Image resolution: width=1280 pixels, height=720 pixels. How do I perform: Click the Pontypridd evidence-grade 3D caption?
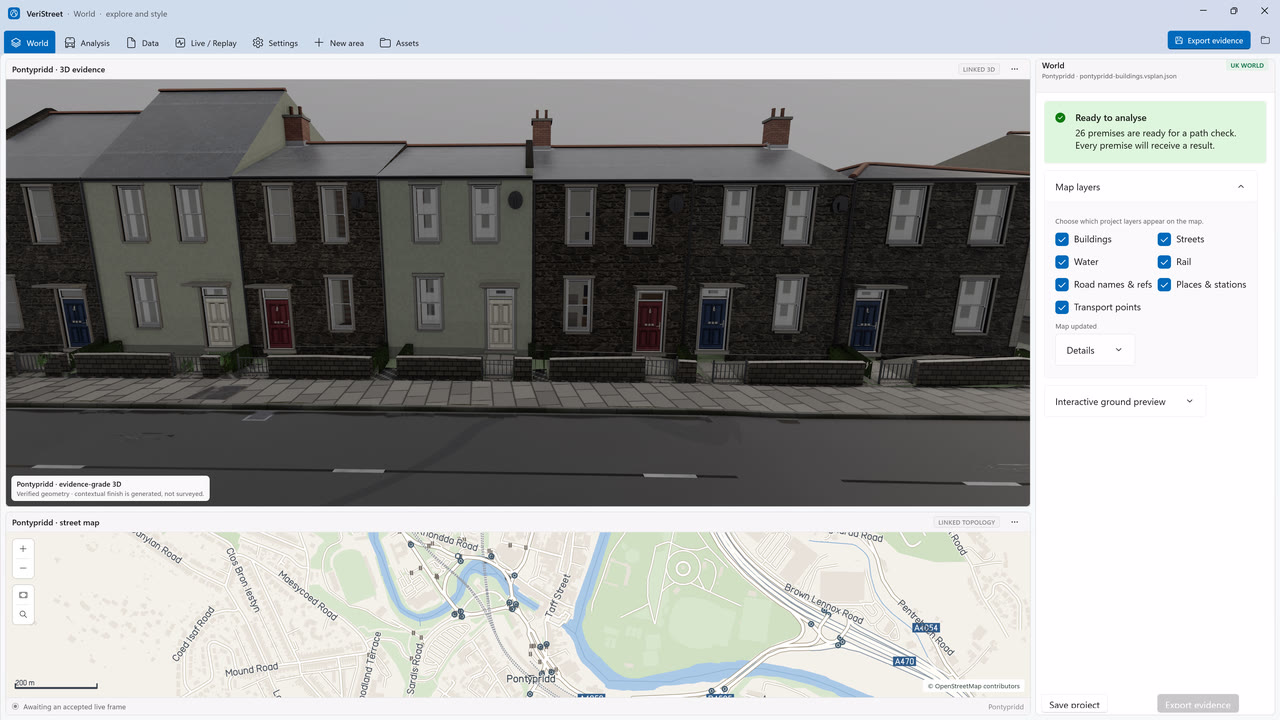(110, 488)
